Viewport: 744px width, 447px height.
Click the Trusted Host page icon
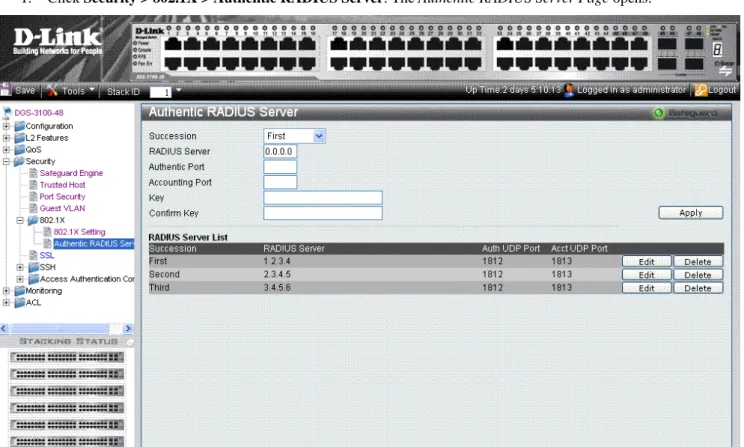coord(33,185)
